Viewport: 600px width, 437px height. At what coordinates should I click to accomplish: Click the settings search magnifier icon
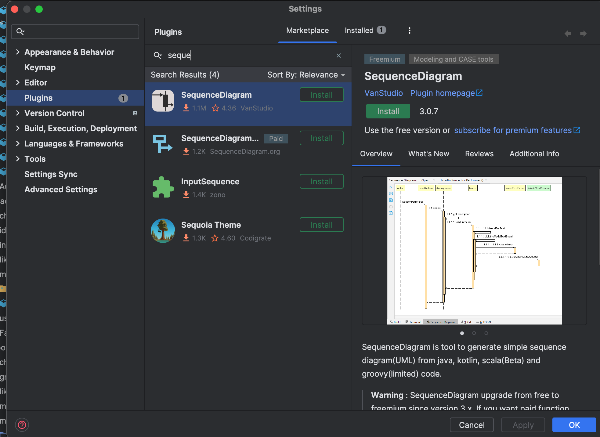pyautogui.click(x=20, y=31)
